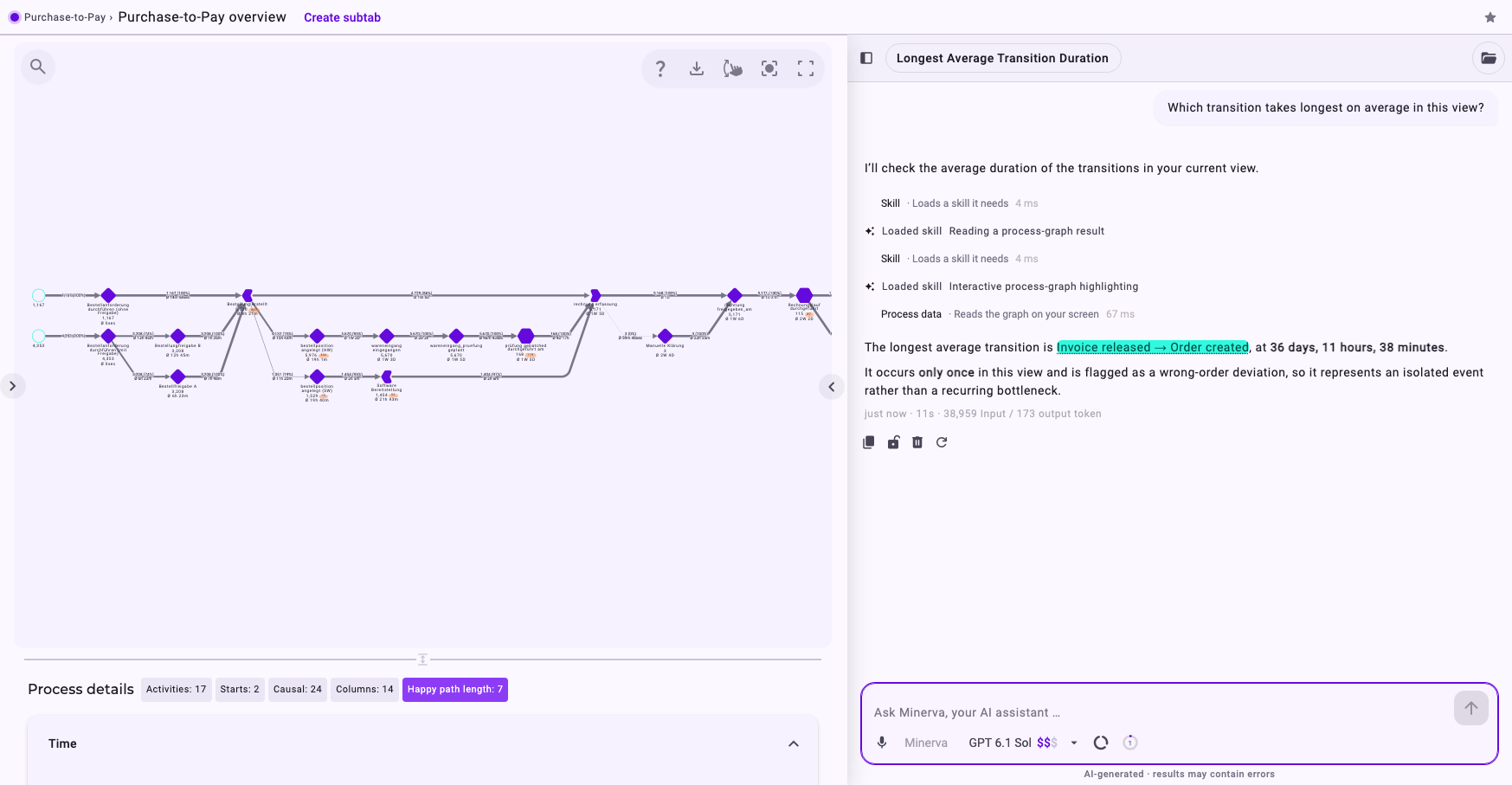Click the 'AI-generated · results may contain errors' note
1512x785 pixels.
click(x=1179, y=774)
